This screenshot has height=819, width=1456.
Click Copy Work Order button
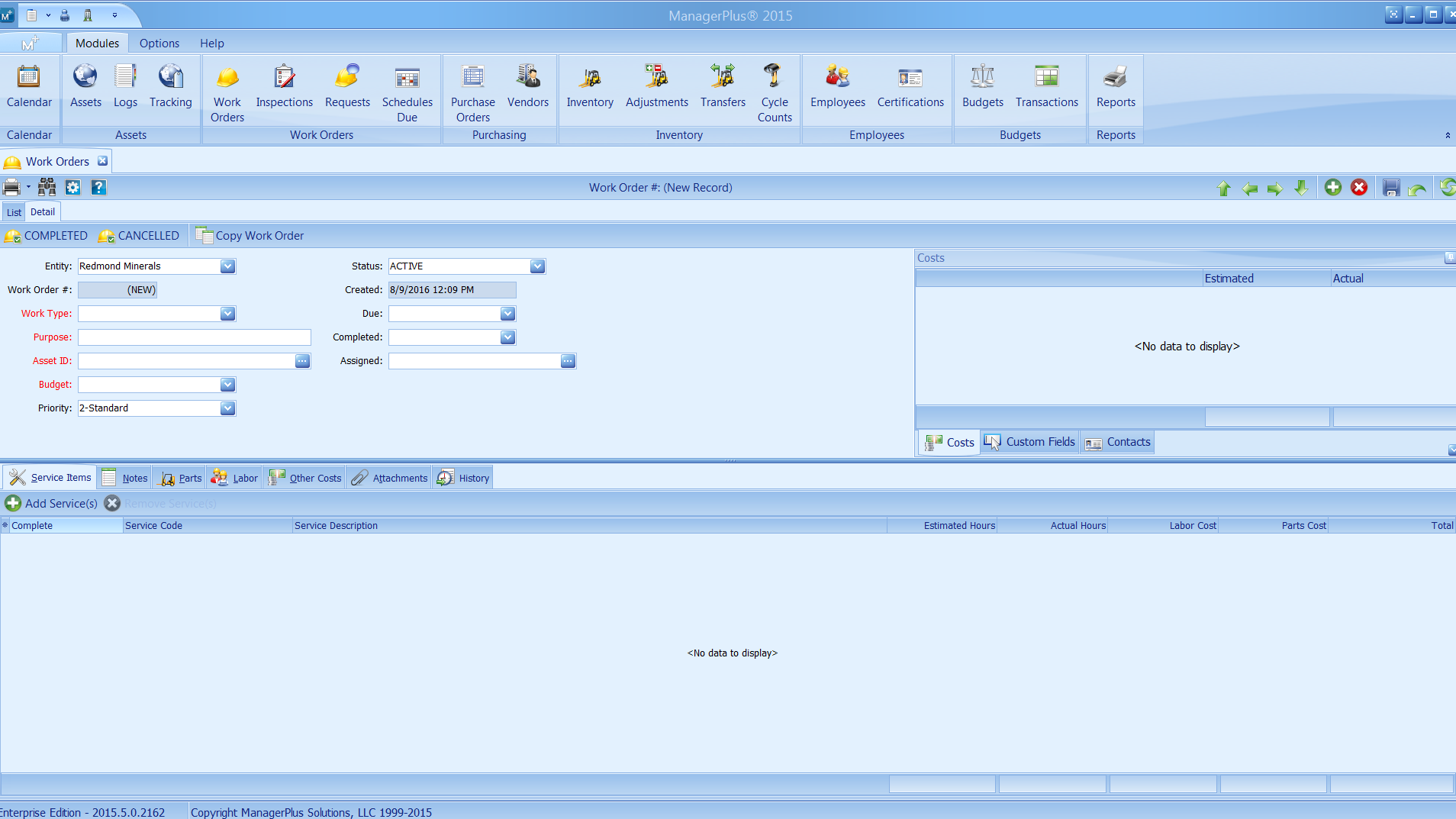(250, 235)
